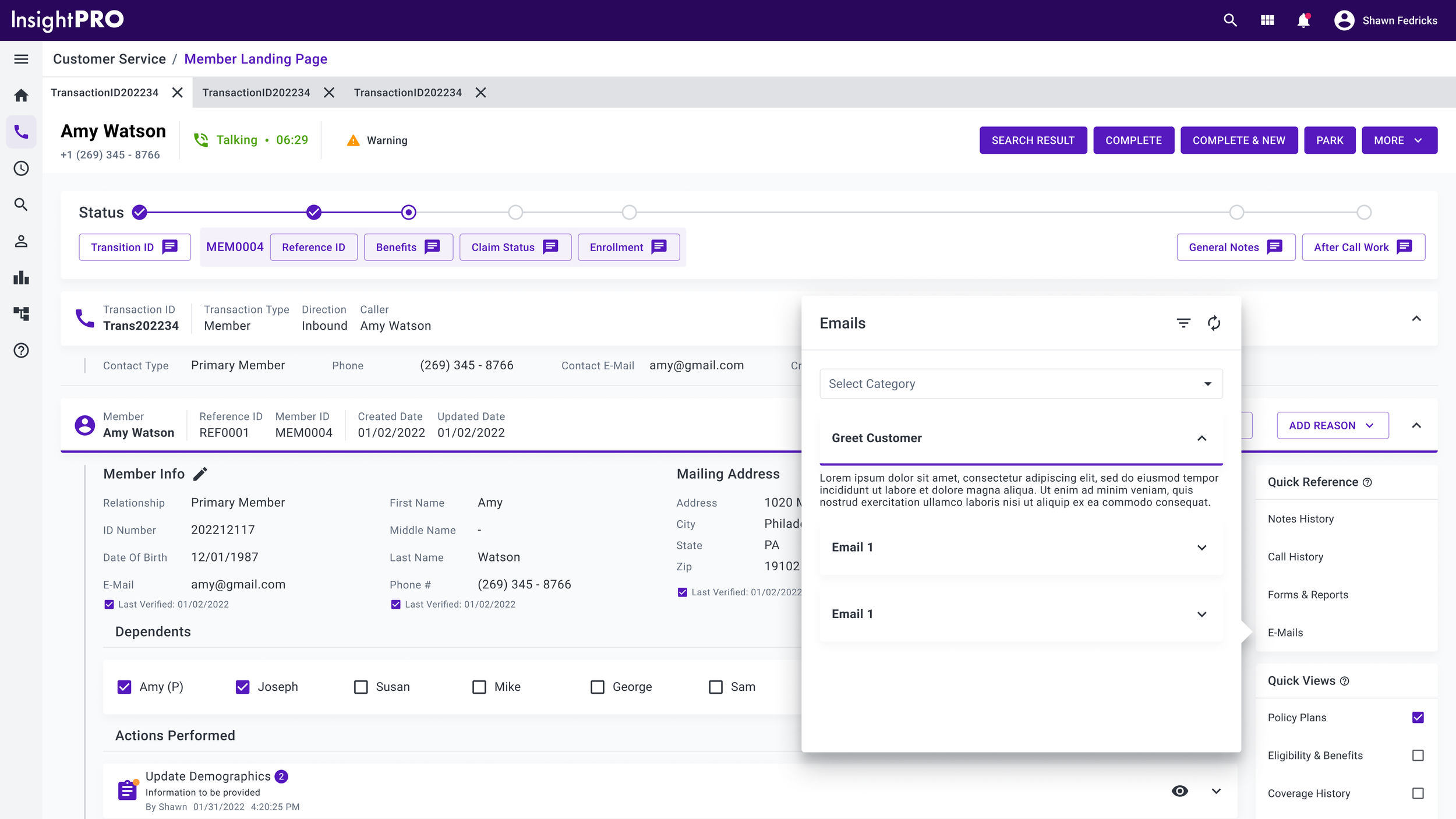The width and height of the screenshot is (1456, 819).
Task: Click the fourth Status progress step circle
Action: click(x=515, y=212)
